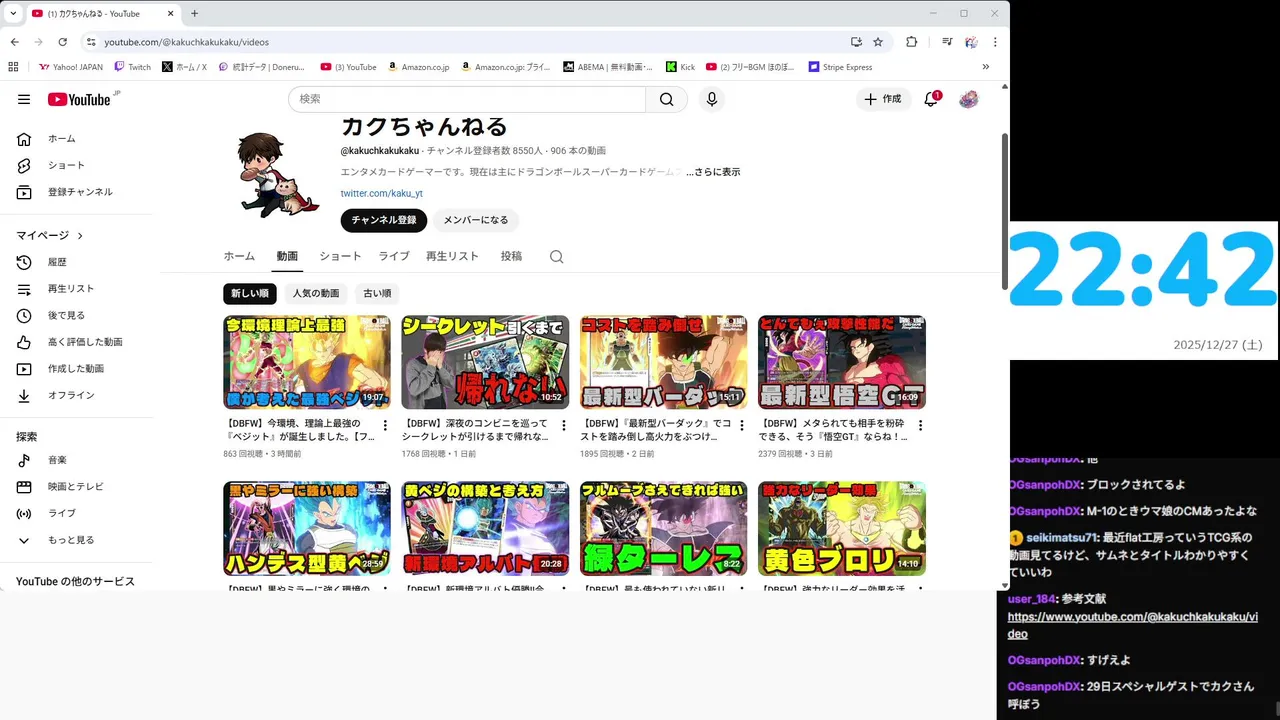Open Chrome three-dot menu
This screenshot has height=720, width=1280.
tap(995, 42)
